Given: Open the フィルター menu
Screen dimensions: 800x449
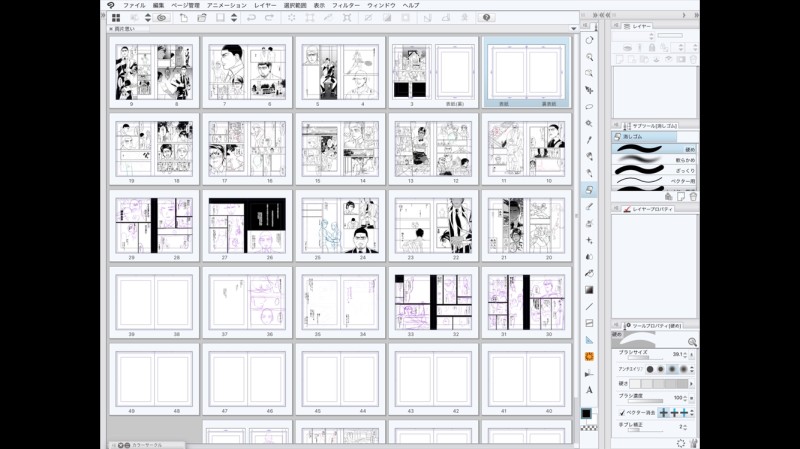Looking at the screenshot, I should (346, 5).
